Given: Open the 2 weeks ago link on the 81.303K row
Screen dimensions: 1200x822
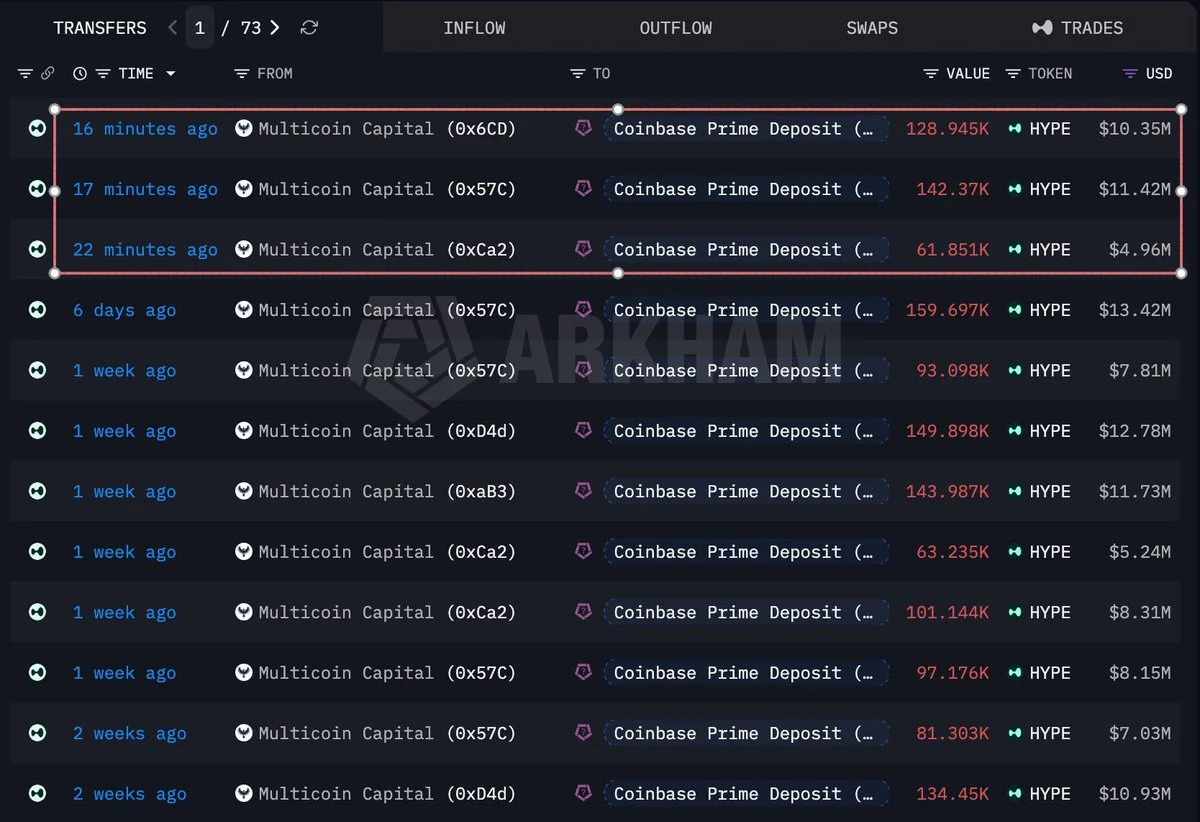Looking at the screenshot, I should [x=129, y=734].
